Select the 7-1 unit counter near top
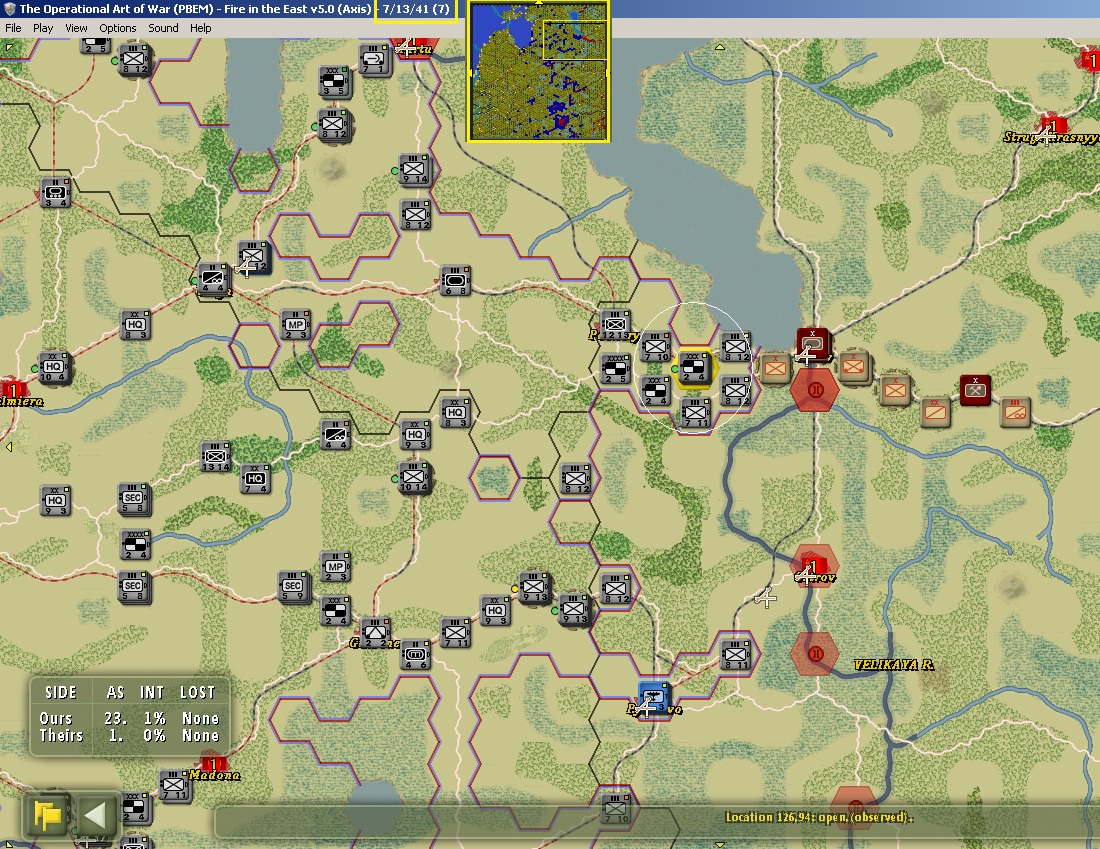This screenshot has height=849, width=1100. click(374, 60)
